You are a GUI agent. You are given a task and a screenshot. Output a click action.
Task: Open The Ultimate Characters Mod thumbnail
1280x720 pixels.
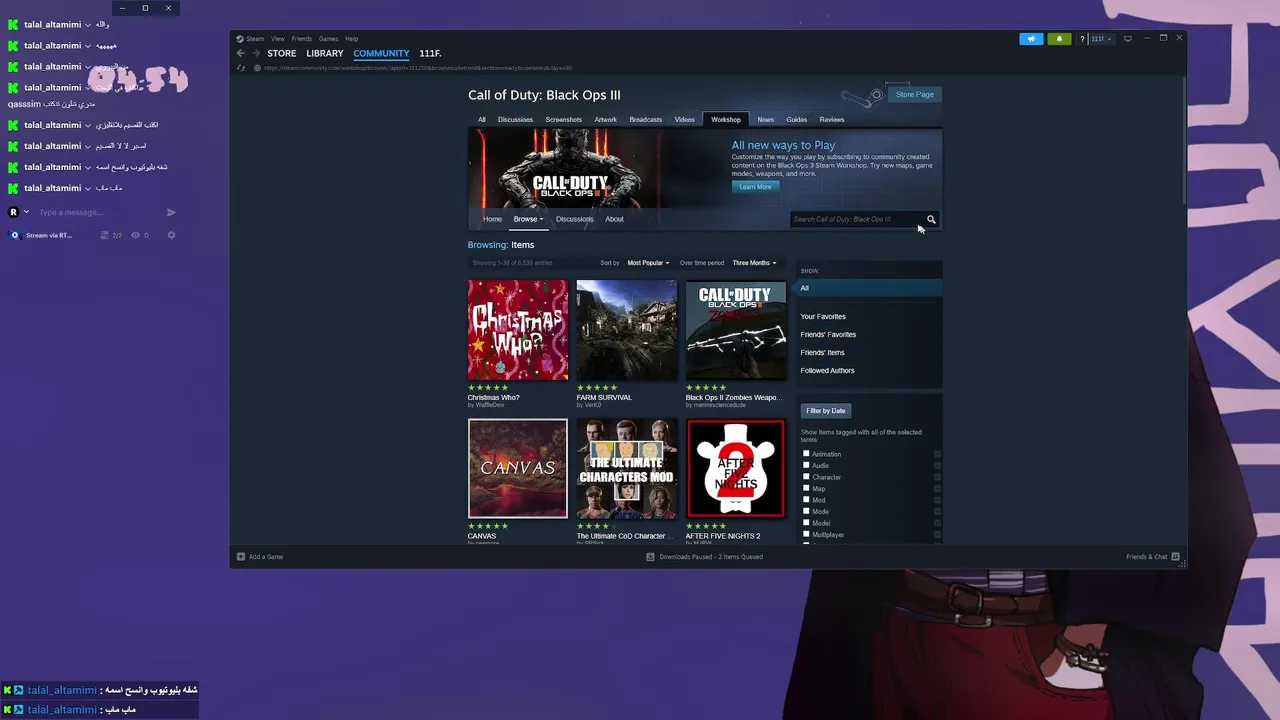coord(627,469)
